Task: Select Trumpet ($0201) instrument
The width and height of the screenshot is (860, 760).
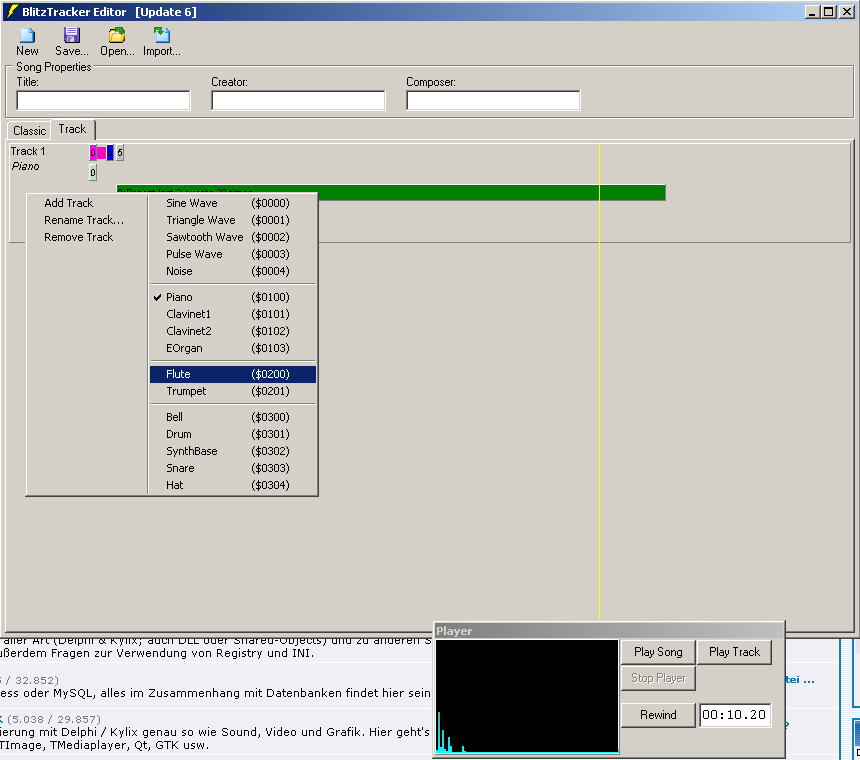Action: click(233, 391)
